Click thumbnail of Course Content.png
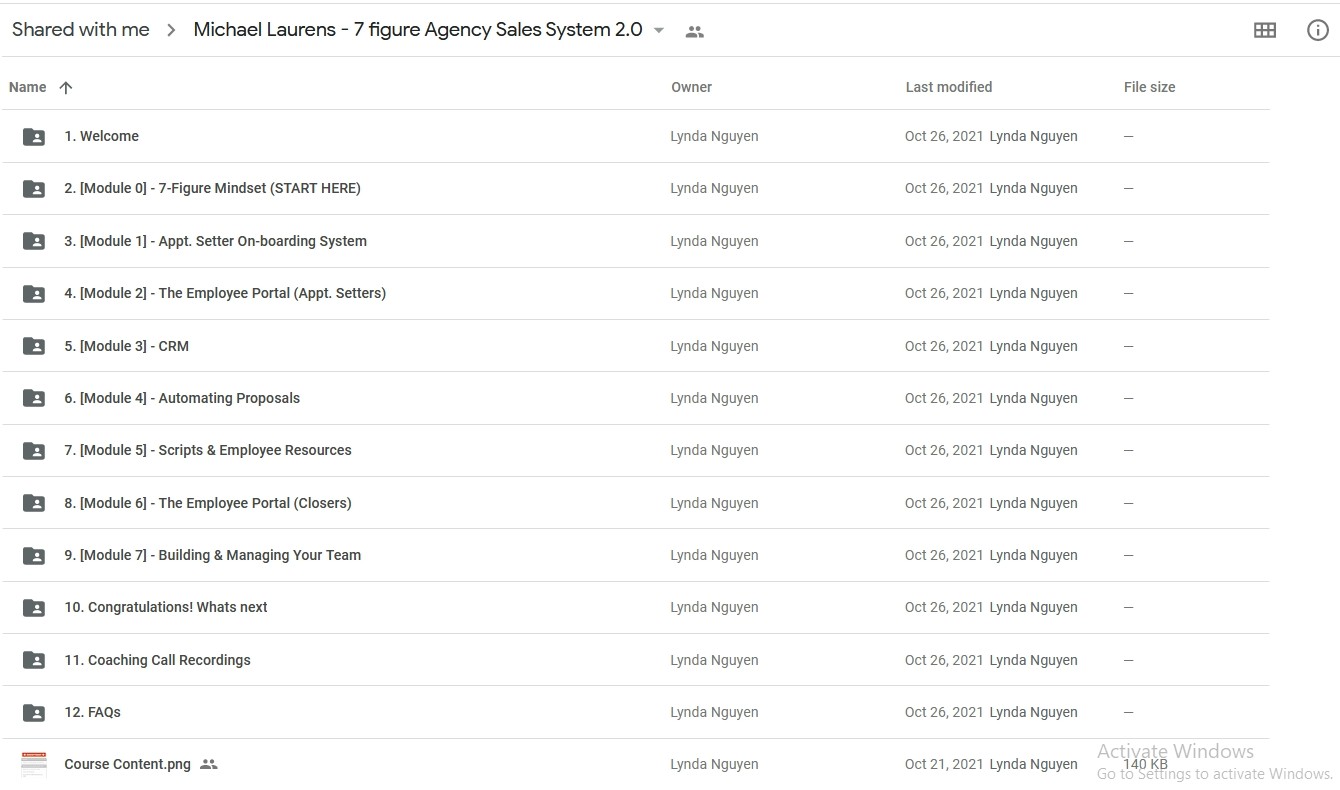Screen dimensions: 1340x790 tap(34, 764)
